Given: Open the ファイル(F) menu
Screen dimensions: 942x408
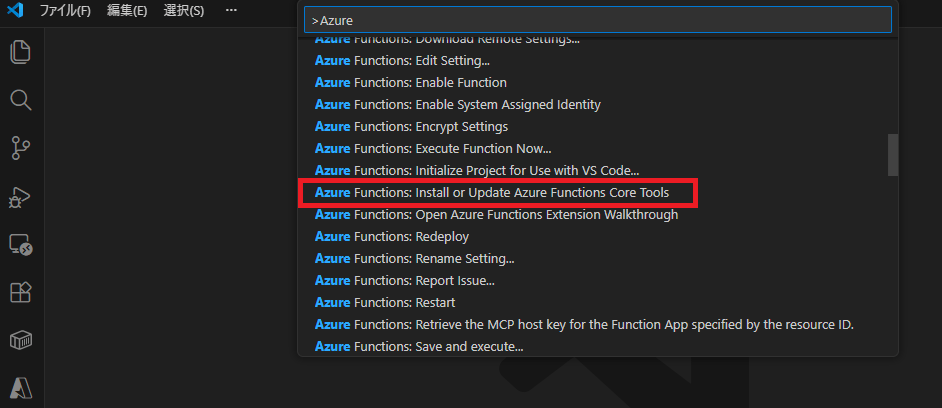Looking at the screenshot, I should coord(65,10).
